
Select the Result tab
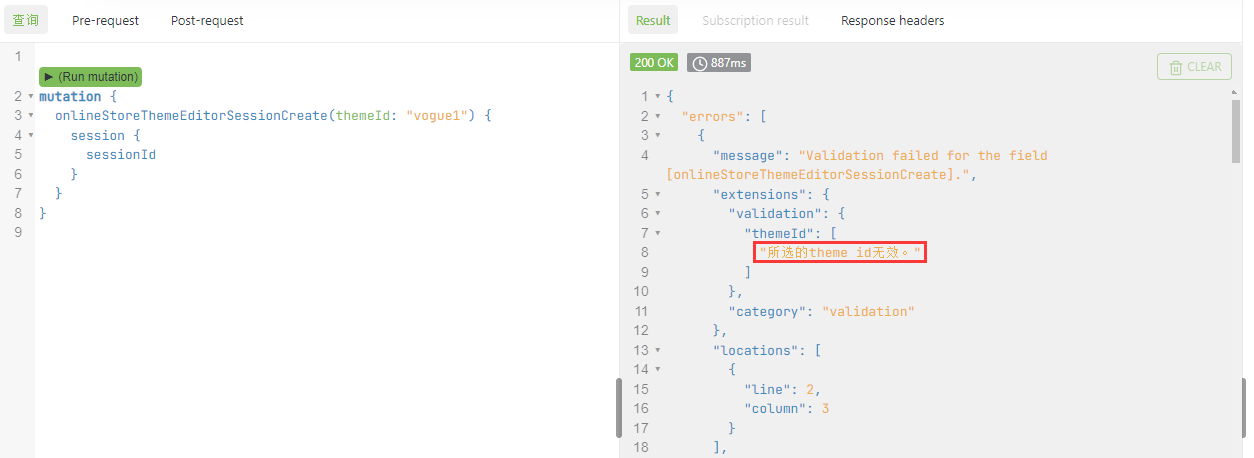(x=653, y=20)
